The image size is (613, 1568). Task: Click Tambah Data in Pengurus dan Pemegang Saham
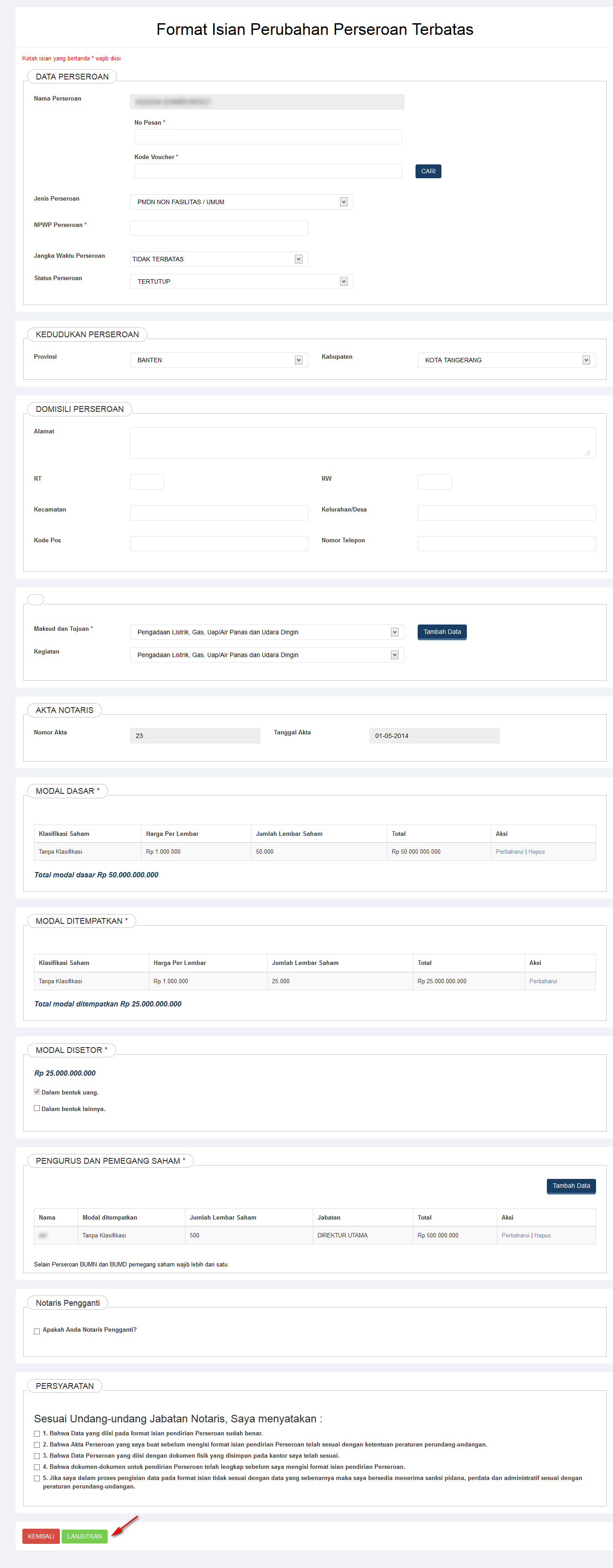coord(571,1186)
